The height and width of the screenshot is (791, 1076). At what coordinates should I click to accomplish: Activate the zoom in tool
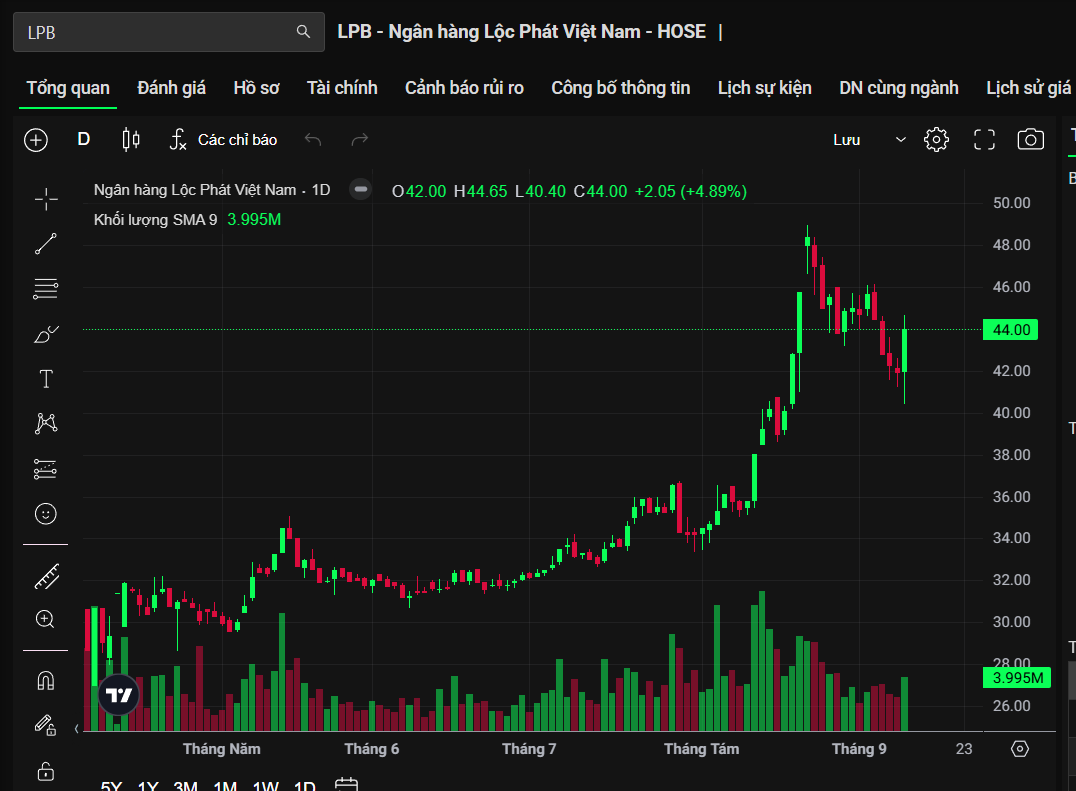click(45, 619)
